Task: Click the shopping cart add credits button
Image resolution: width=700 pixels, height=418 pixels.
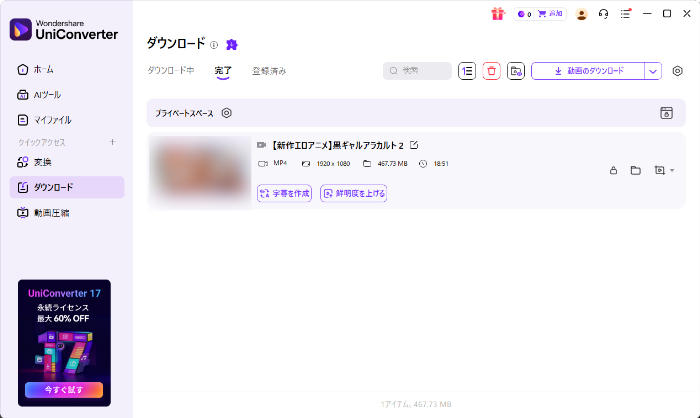Action: pos(550,14)
